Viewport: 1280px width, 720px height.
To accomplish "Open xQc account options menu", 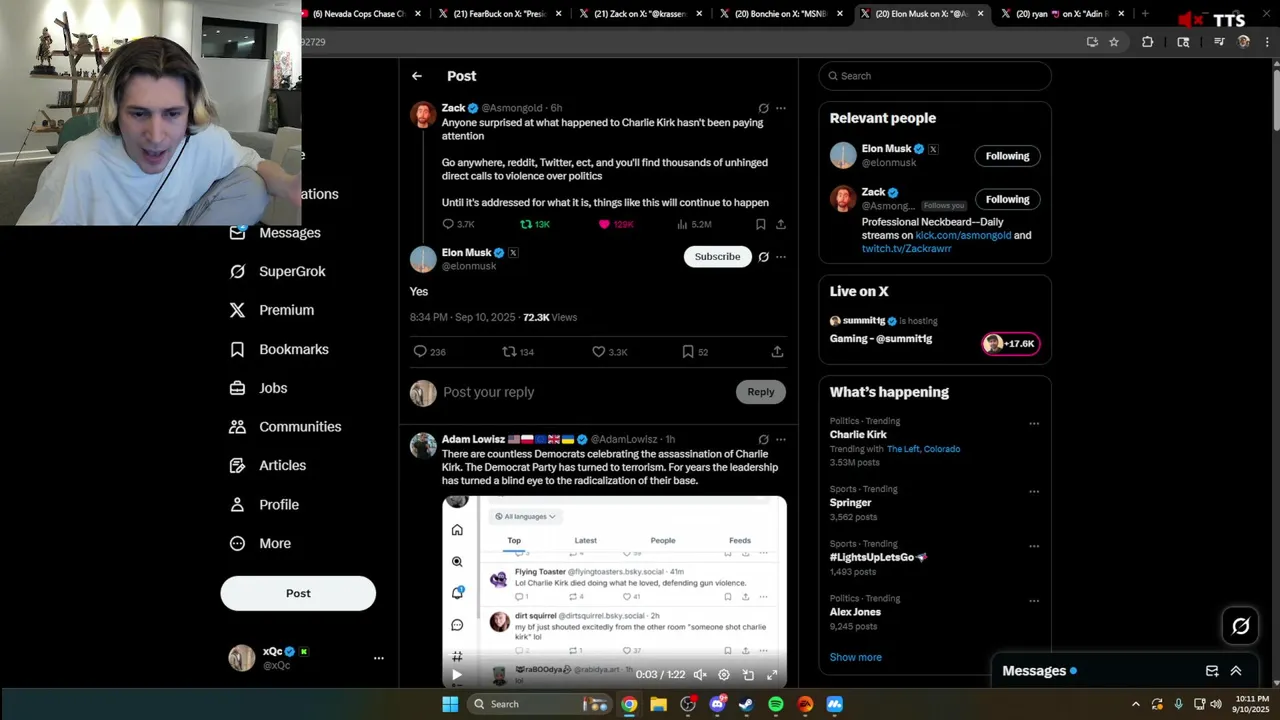I will [x=379, y=658].
